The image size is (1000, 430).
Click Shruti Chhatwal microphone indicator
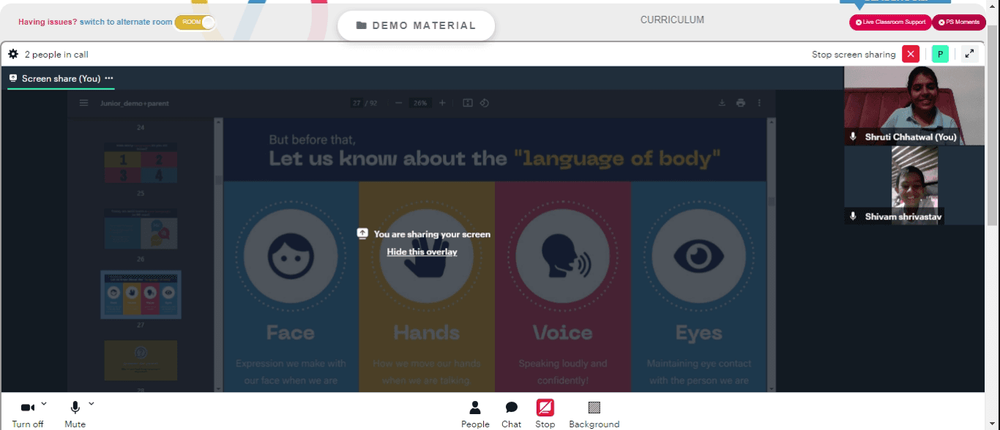coord(853,137)
